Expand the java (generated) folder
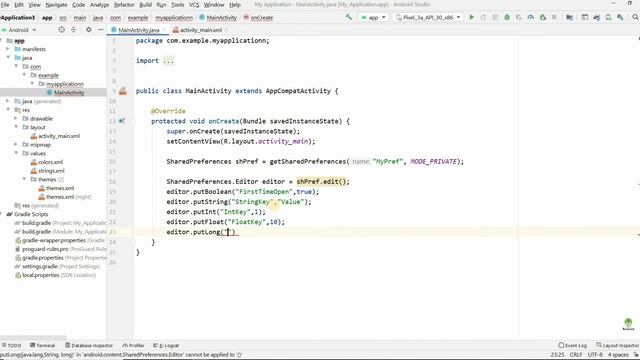 point(8,101)
